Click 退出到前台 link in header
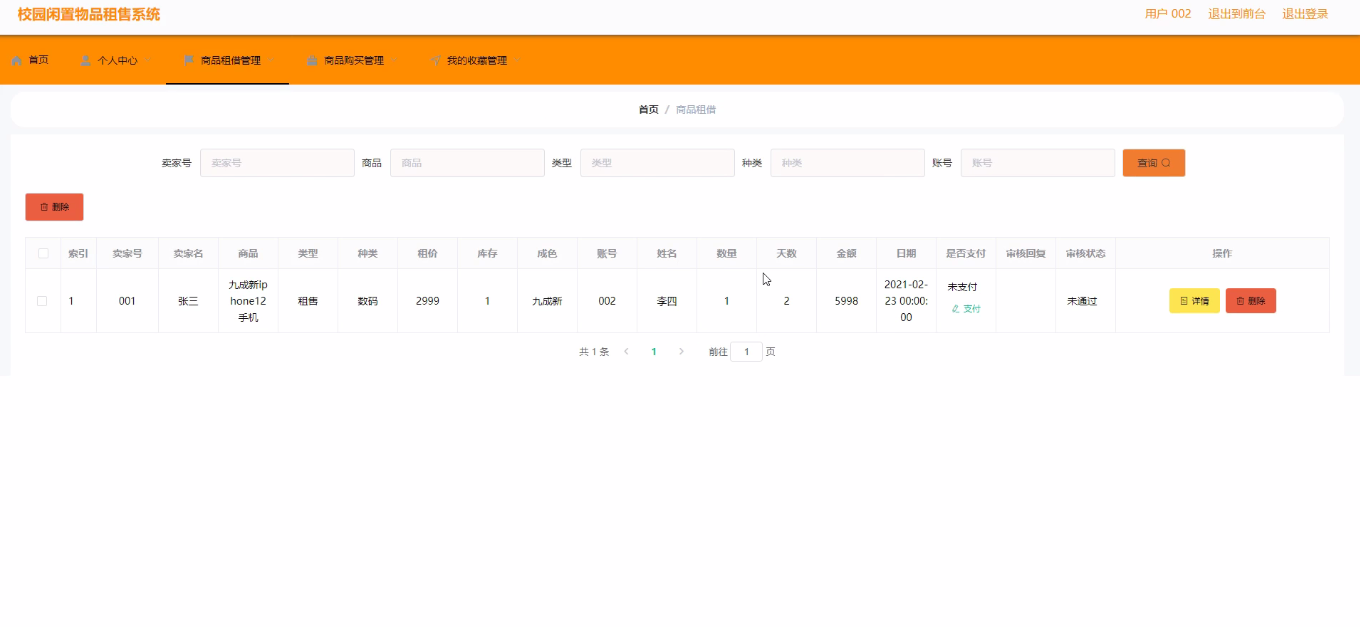Screen dimensions: 1360x627 1236,14
